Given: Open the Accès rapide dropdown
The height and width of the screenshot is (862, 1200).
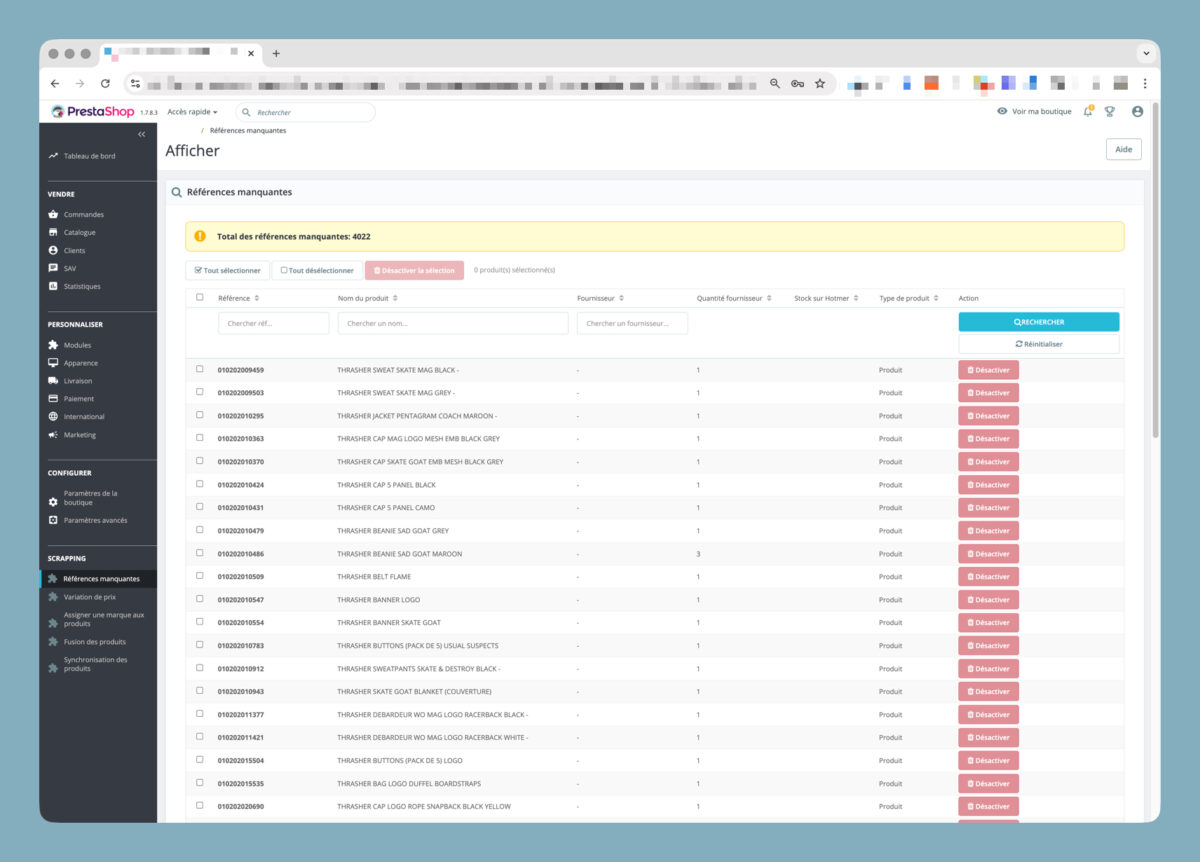Looking at the screenshot, I should pos(193,112).
